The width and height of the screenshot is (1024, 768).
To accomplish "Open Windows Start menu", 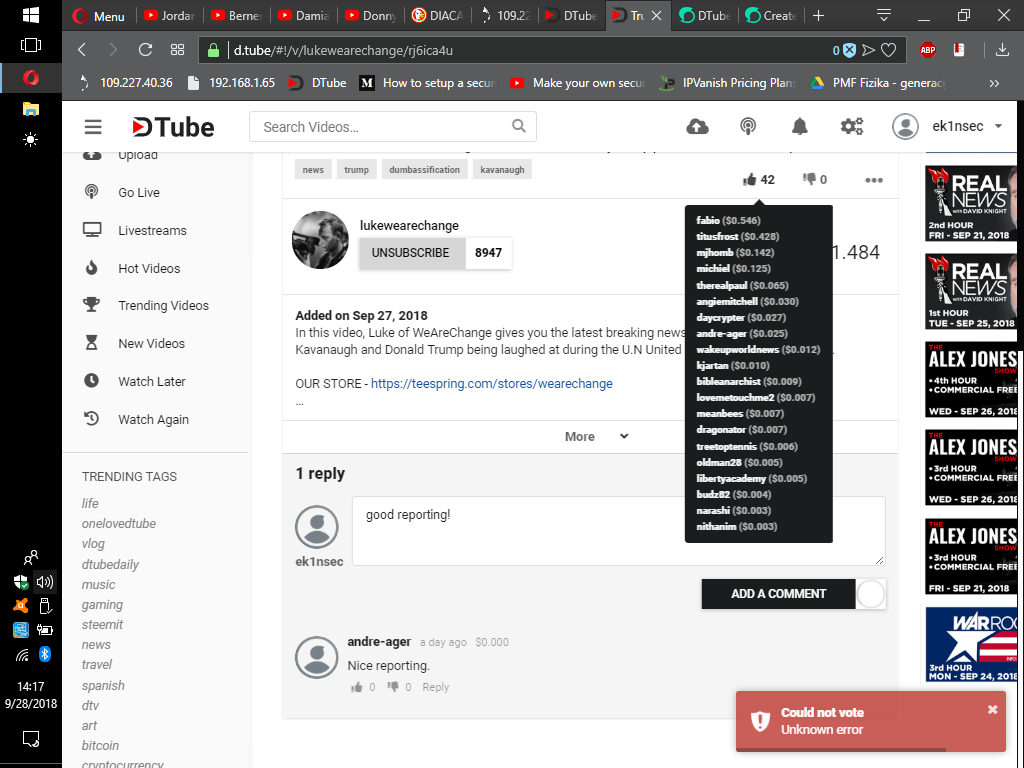I will pos(31,15).
